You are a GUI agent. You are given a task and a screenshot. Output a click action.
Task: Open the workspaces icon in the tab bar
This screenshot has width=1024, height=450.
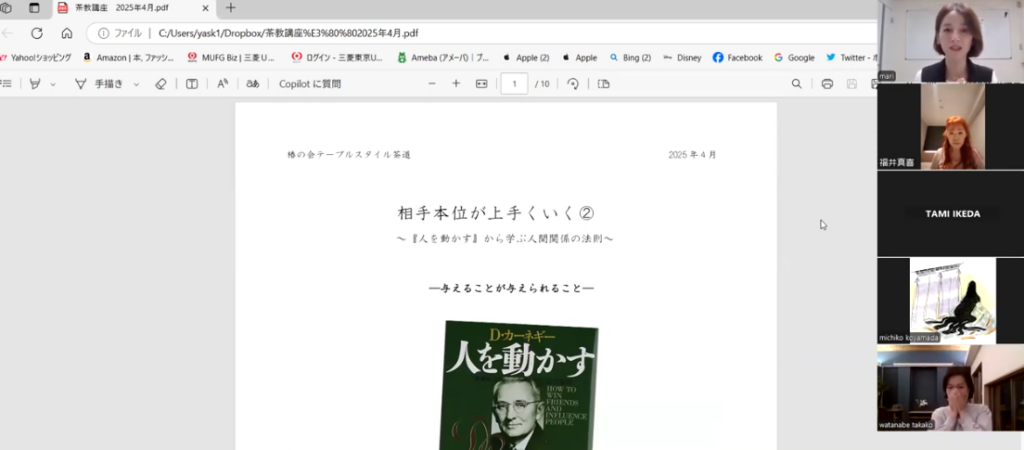tap(7, 8)
